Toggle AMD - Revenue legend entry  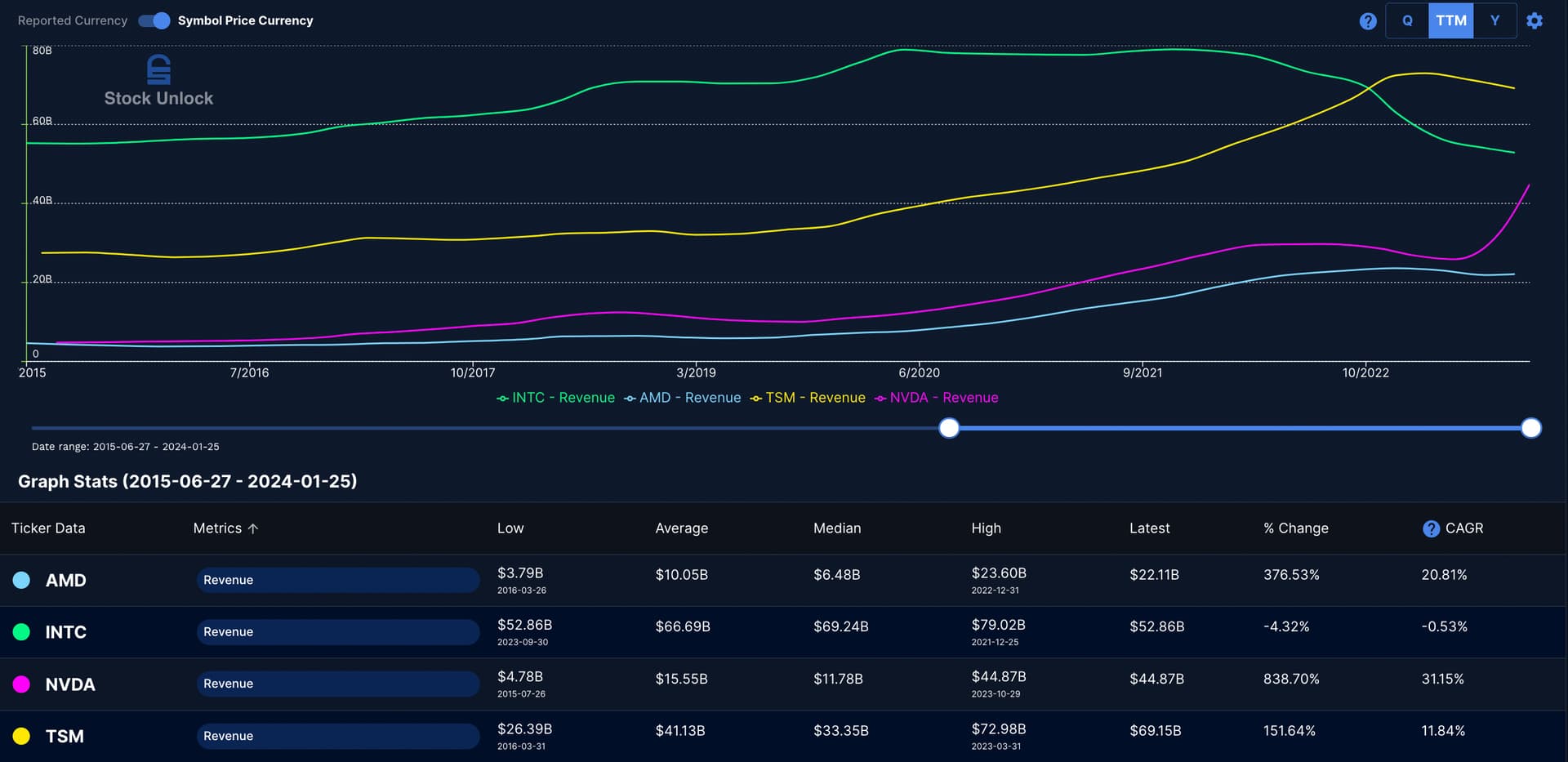click(682, 398)
